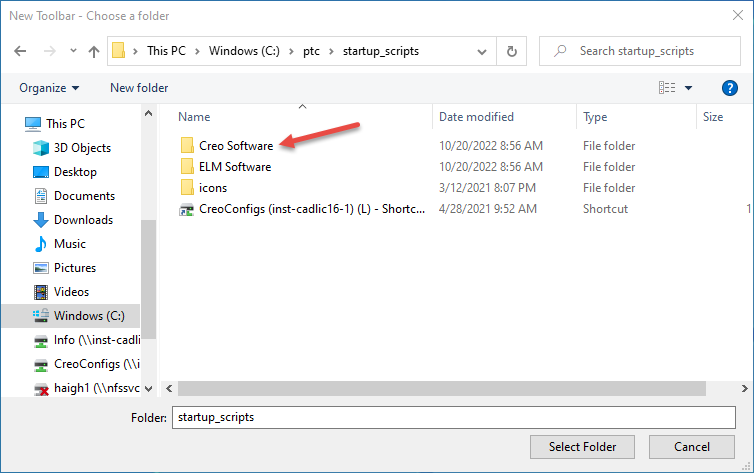Select the ELM Software folder
This screenshot has width=754, height=473.
point(235,167)
